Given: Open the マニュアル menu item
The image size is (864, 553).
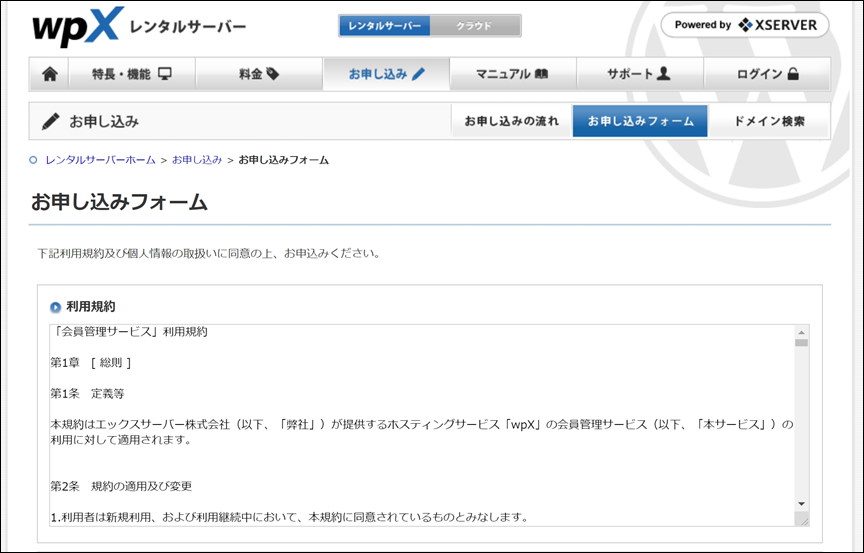Looking at the screenshot, I should [x=513, y=74].
